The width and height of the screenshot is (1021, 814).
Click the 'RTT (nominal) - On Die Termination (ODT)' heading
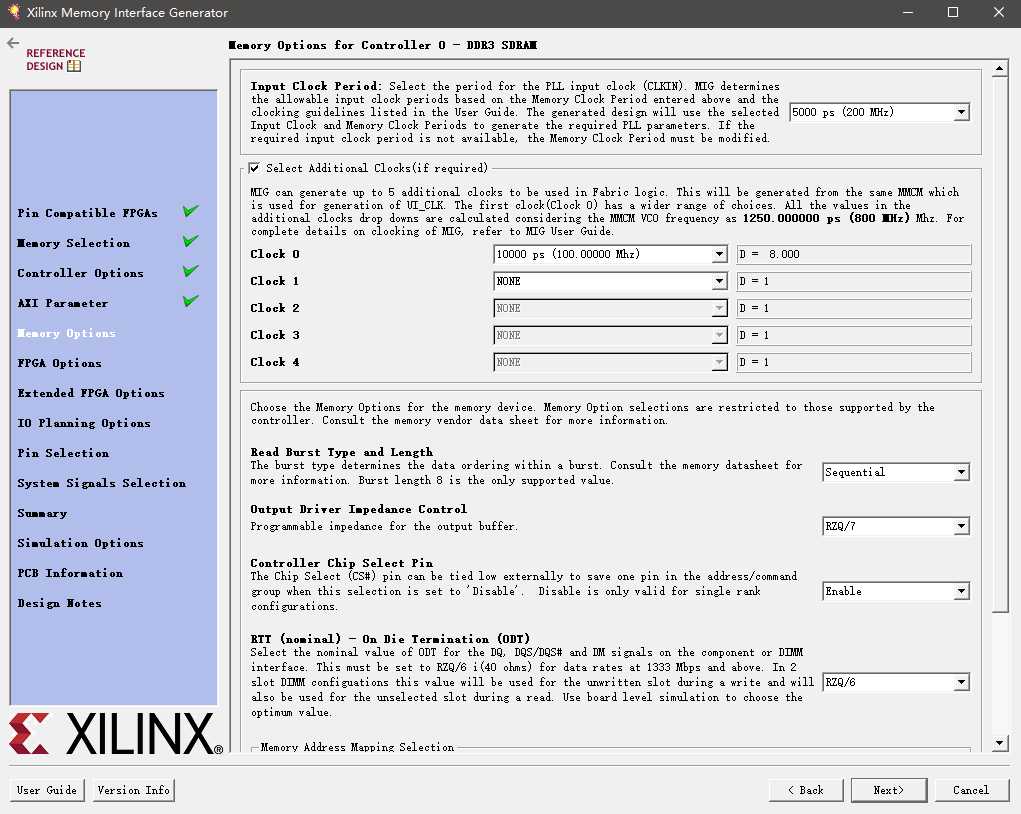(390, 639)
